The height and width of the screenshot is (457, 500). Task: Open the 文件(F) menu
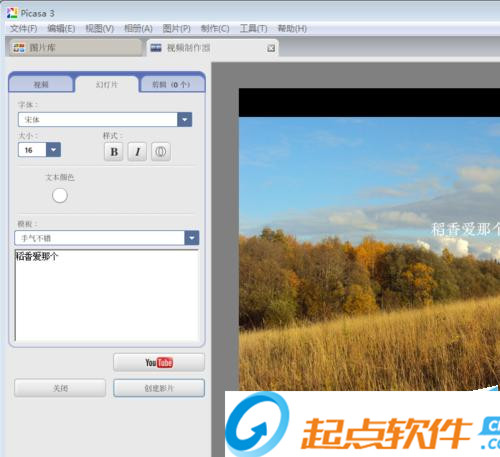(x=23, y=29)
